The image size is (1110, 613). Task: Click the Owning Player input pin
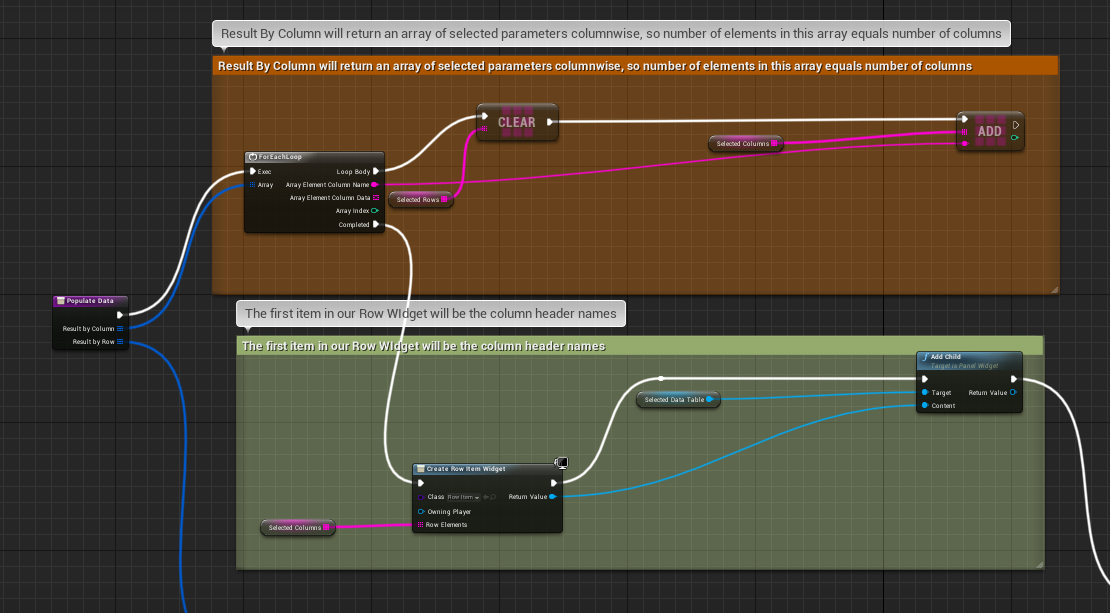point(421,511)
